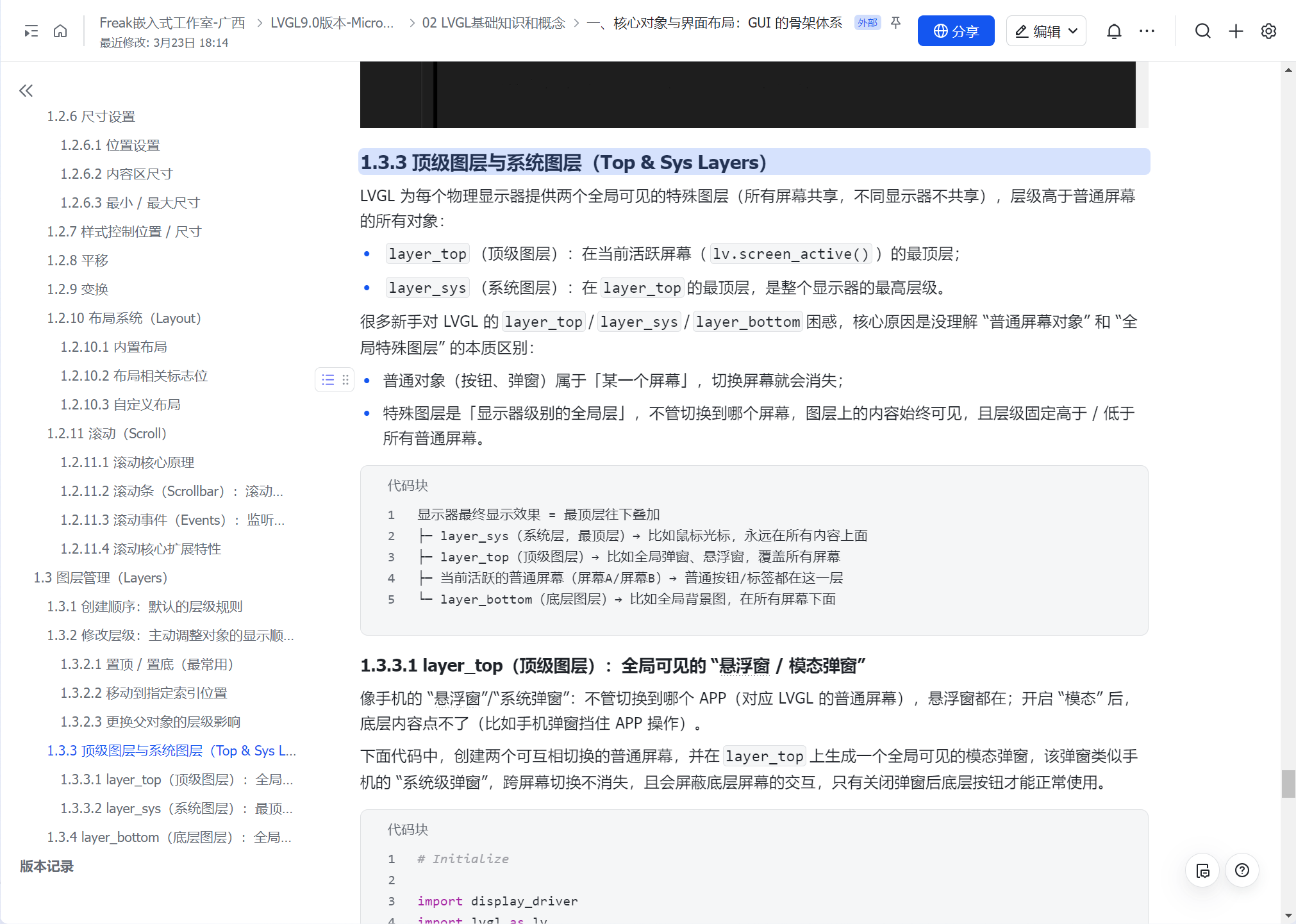Open the 编辑 mode dropdown

(1046, 31)
